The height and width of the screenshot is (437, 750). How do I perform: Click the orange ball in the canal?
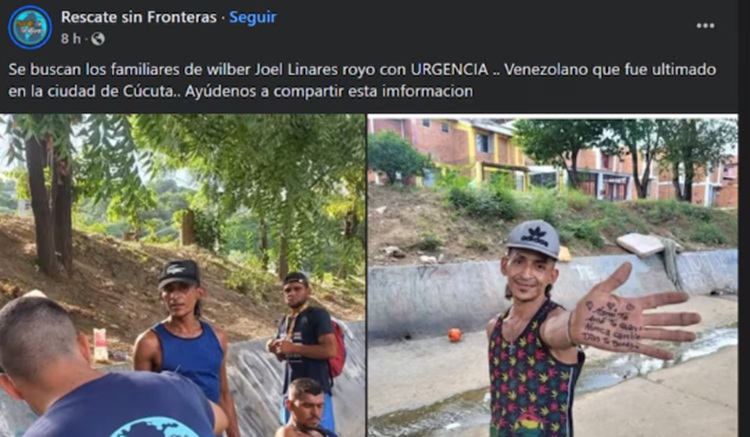[455, 335]
